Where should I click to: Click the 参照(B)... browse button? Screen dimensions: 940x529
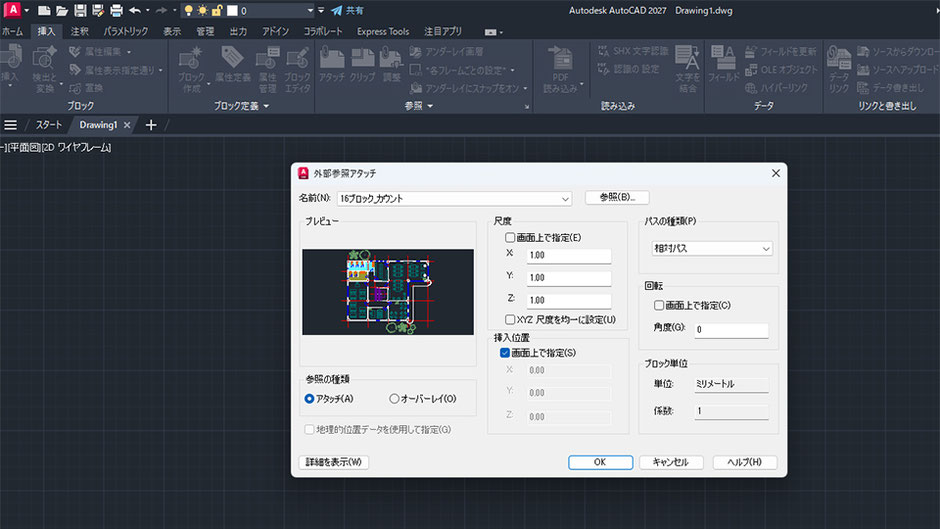point(617,197)
